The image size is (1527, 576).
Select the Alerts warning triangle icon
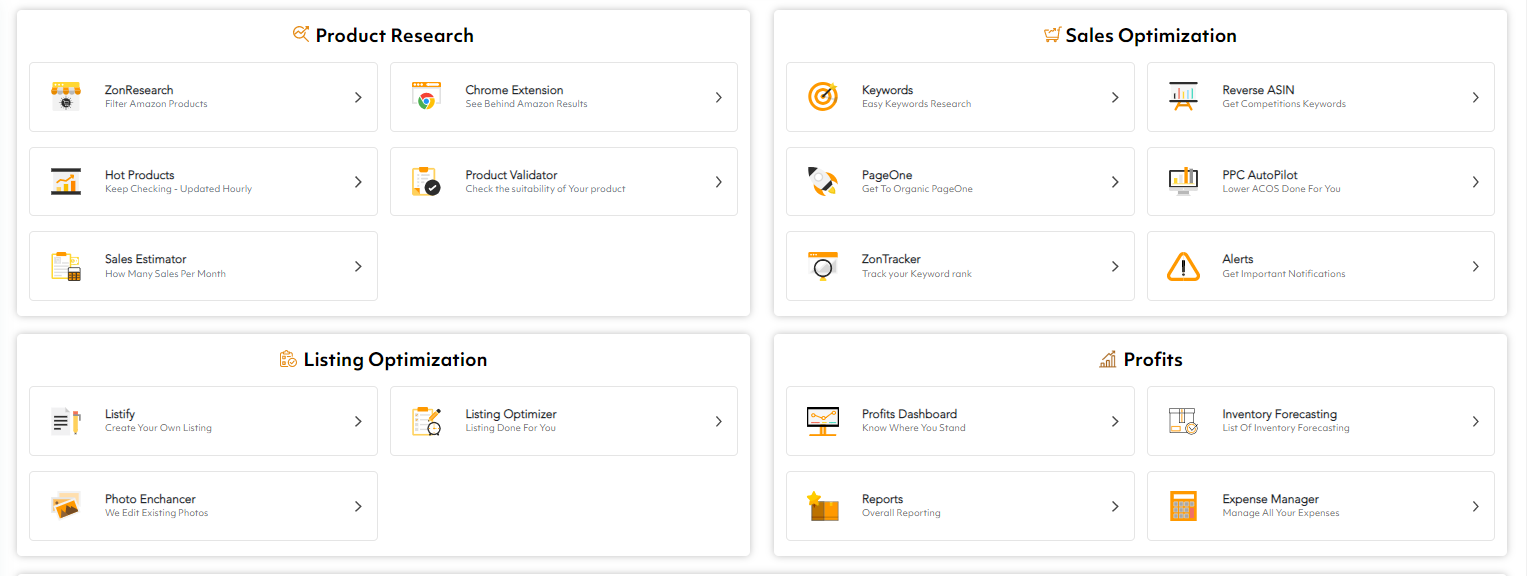click(1183, 266)
